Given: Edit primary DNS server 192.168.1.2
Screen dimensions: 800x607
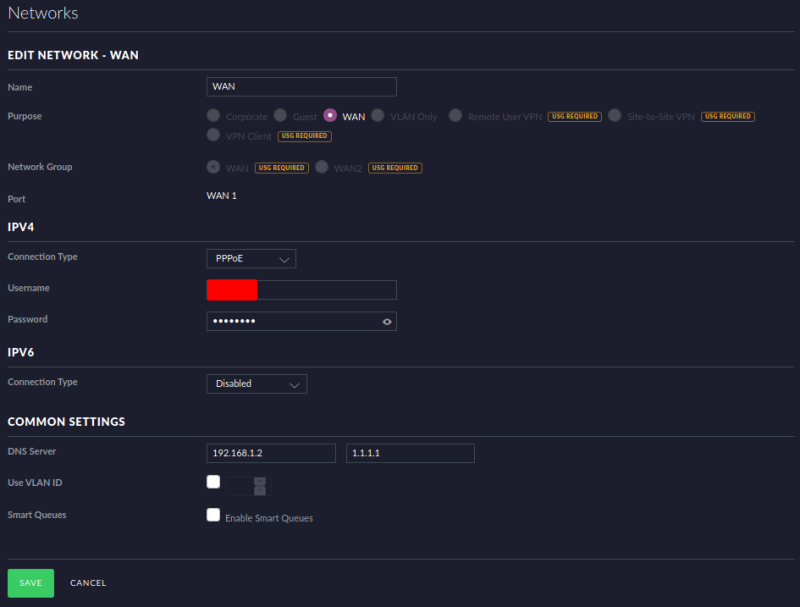Looking at the screenshot, I should (x=271, y=453).
